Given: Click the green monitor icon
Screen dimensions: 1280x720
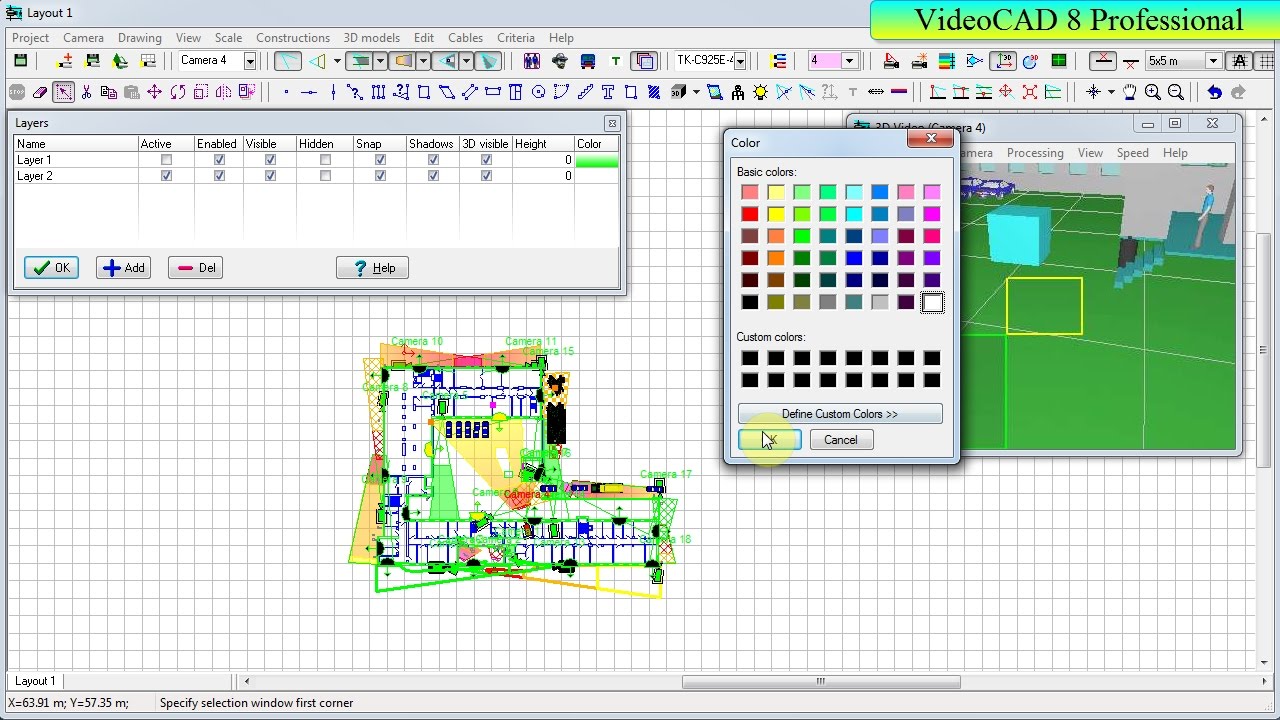Looking at the screenshot, I should click(1059, 61).
